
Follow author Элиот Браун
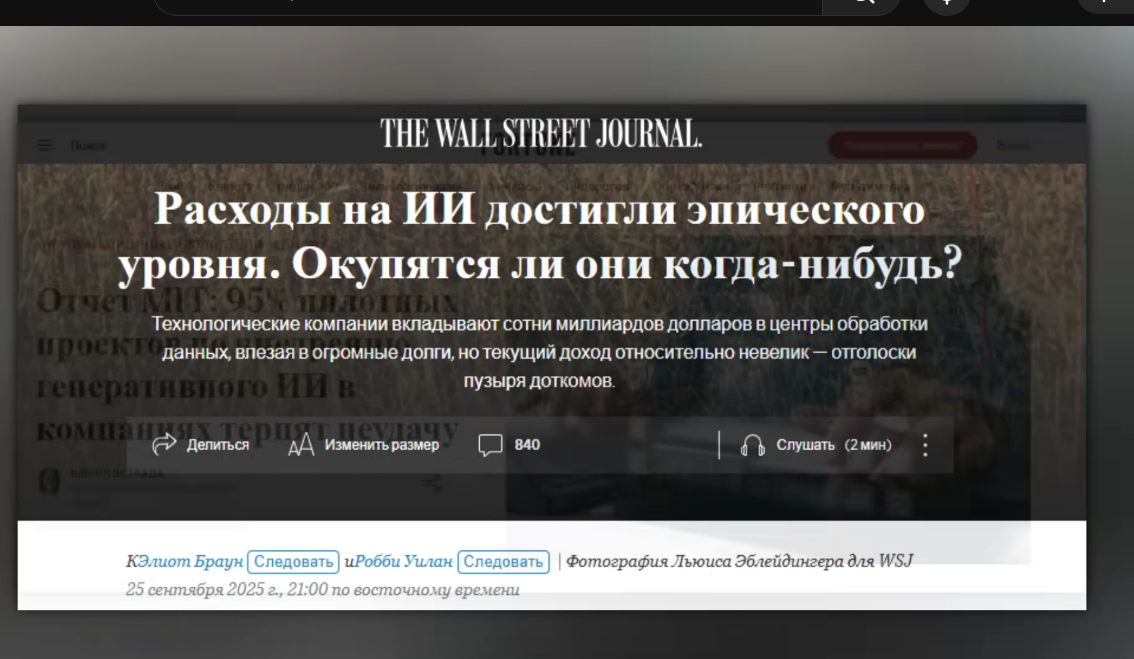(x=293, y=561)
